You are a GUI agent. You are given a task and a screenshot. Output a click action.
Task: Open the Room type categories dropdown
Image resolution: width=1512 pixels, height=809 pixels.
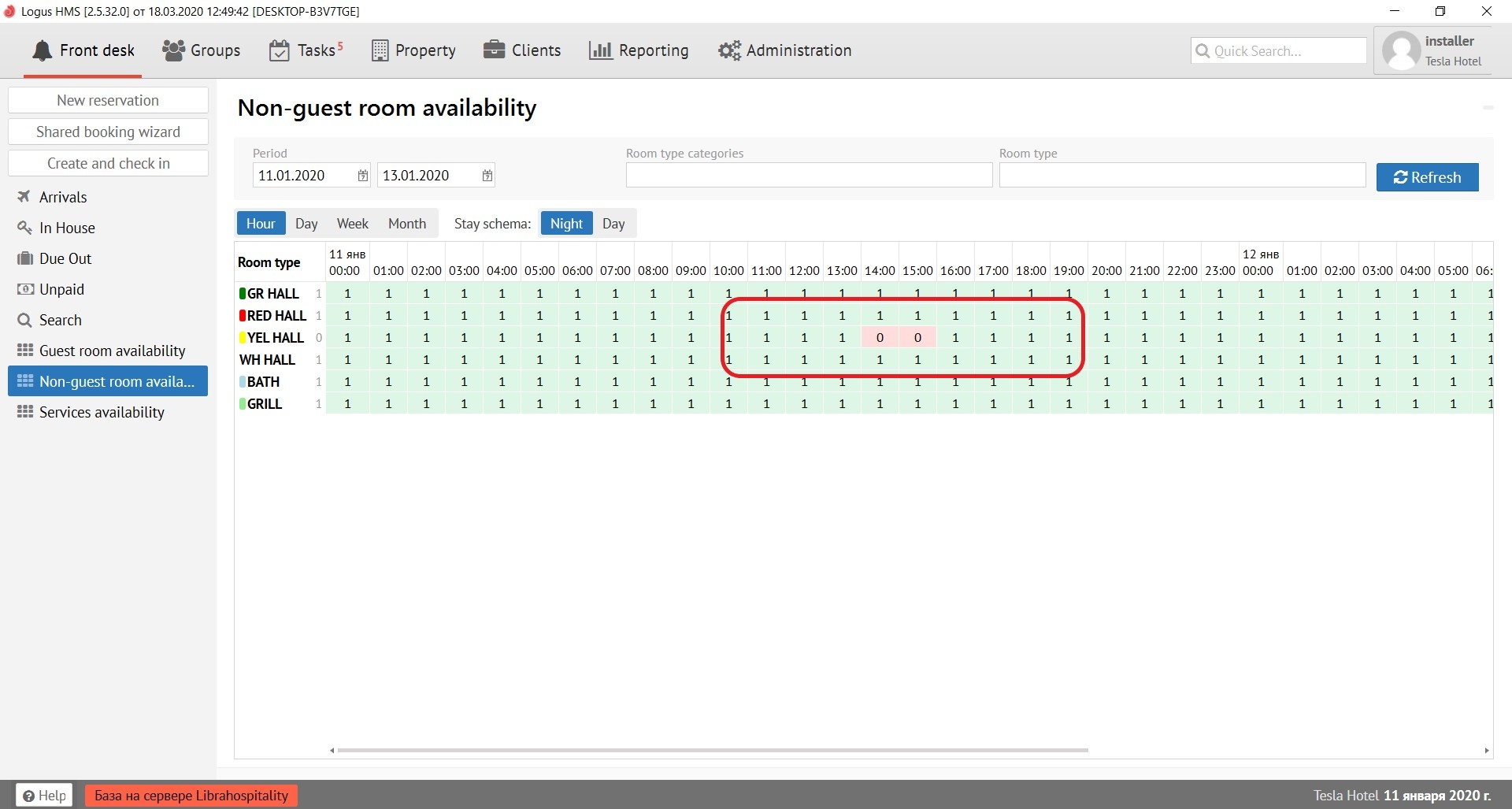[809, 175]
